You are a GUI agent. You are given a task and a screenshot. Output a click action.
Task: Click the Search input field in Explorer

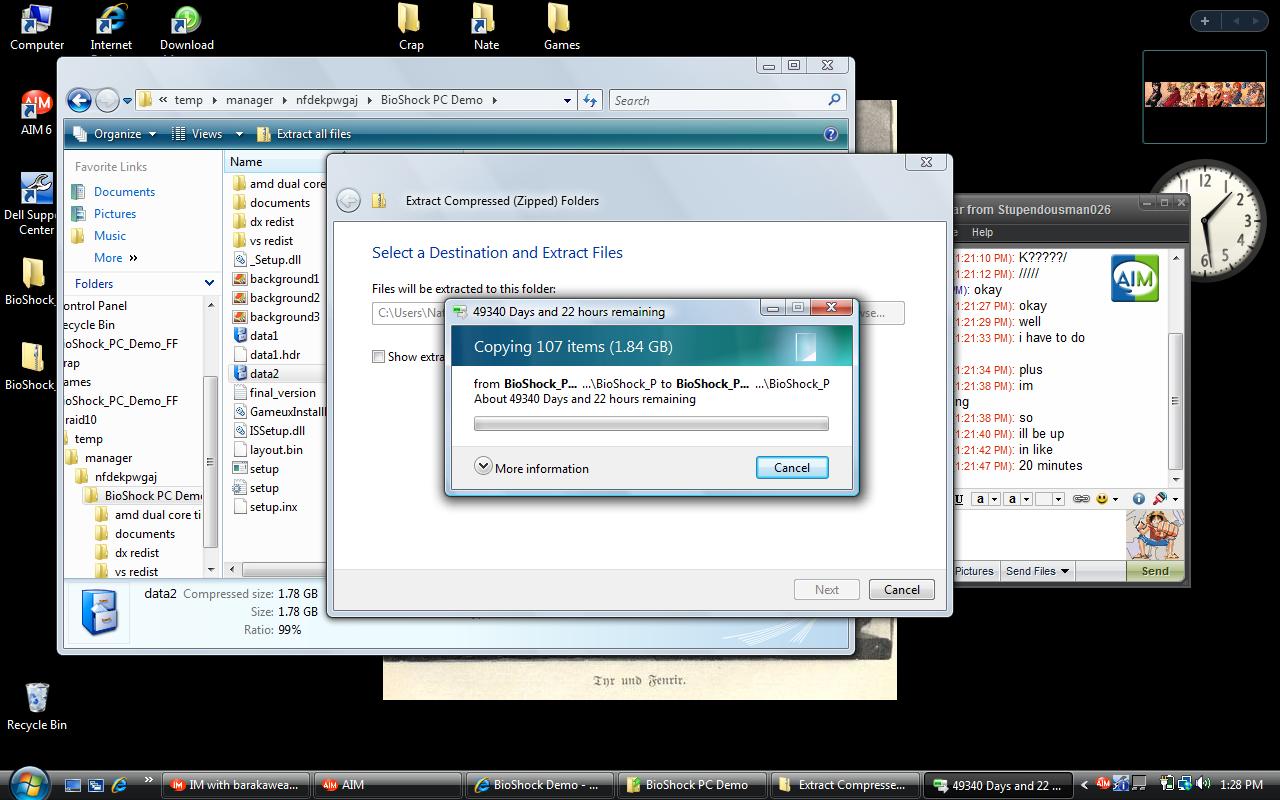718,100
